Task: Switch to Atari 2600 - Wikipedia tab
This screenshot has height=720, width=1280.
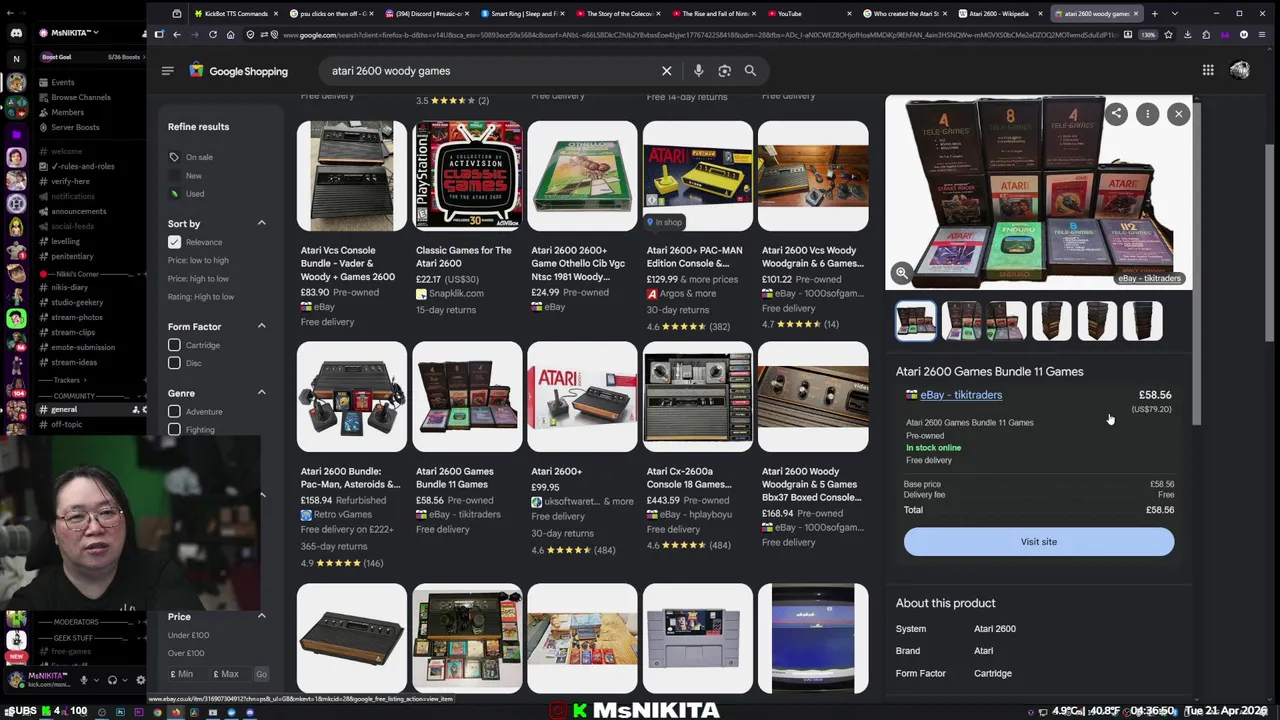Action: click(x=999, y=14)
